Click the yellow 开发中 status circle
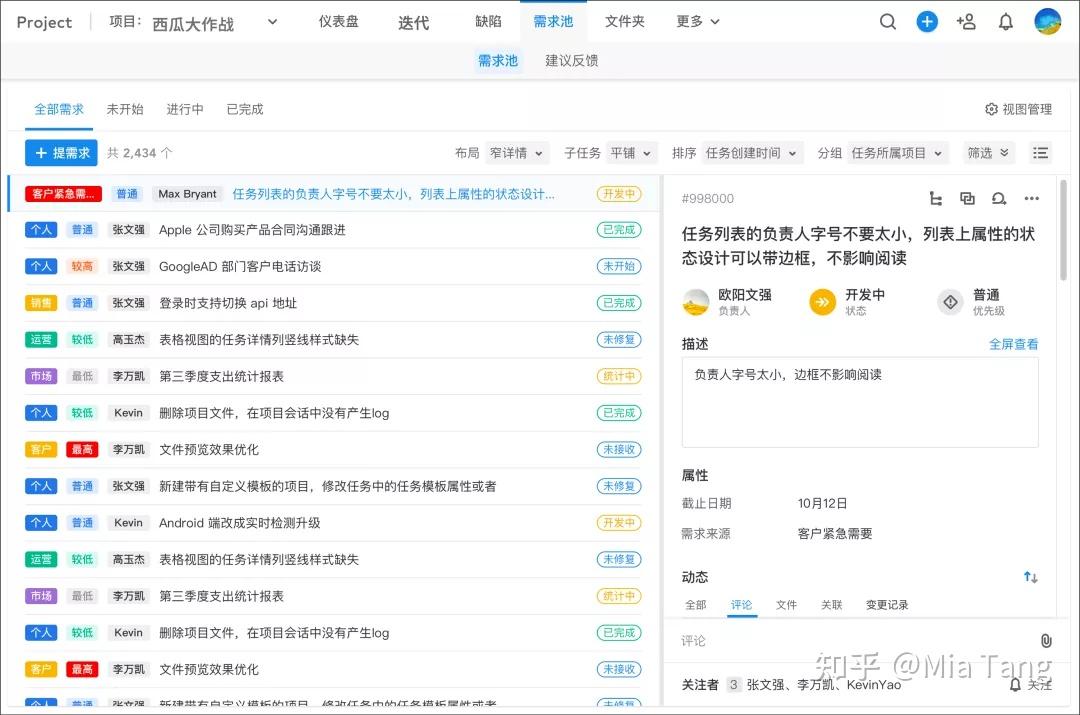Viewport: 1080px width, 715px height. [822, 302]
